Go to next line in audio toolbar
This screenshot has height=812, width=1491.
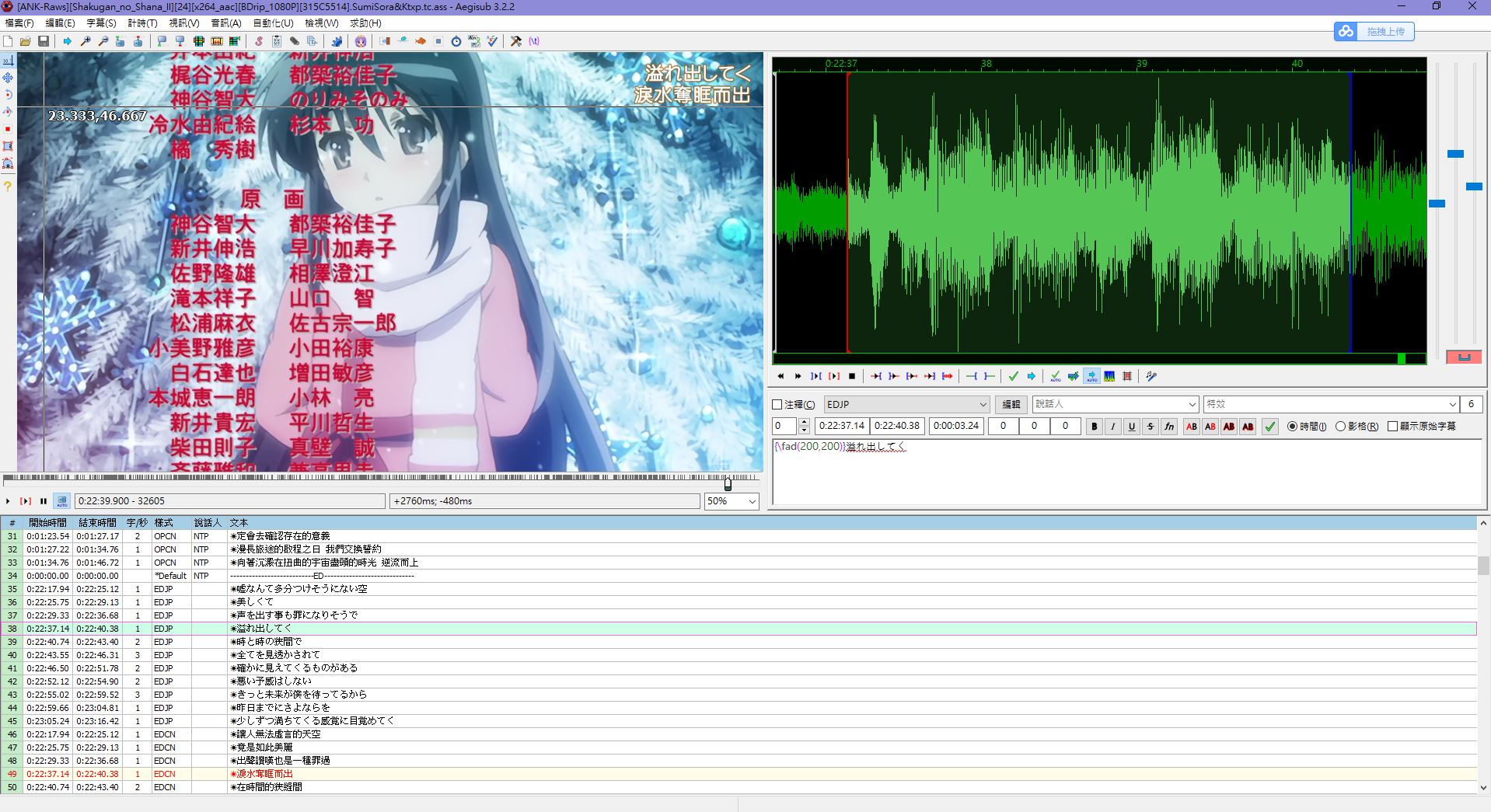798,376
